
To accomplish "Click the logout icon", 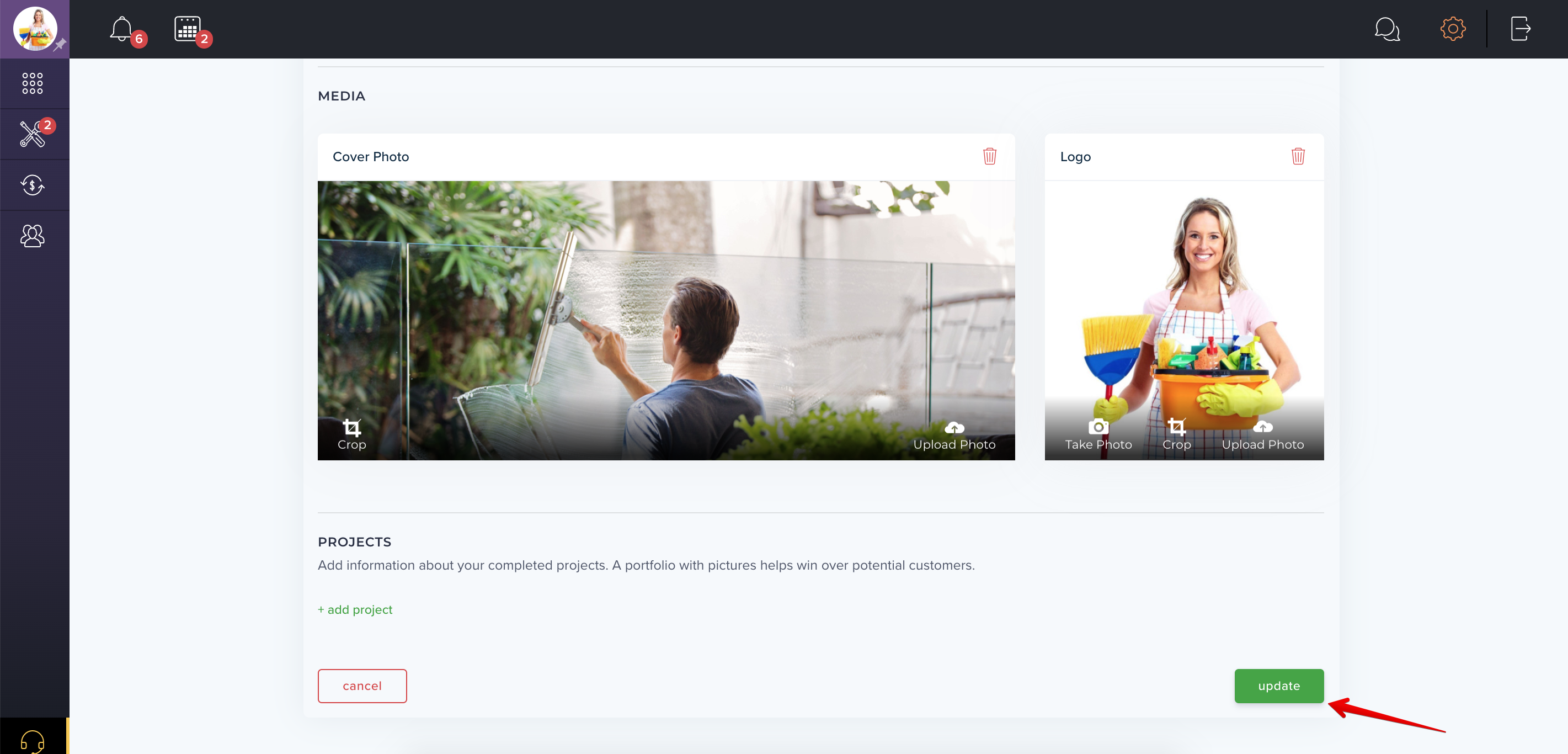I will pos(1521,29).
